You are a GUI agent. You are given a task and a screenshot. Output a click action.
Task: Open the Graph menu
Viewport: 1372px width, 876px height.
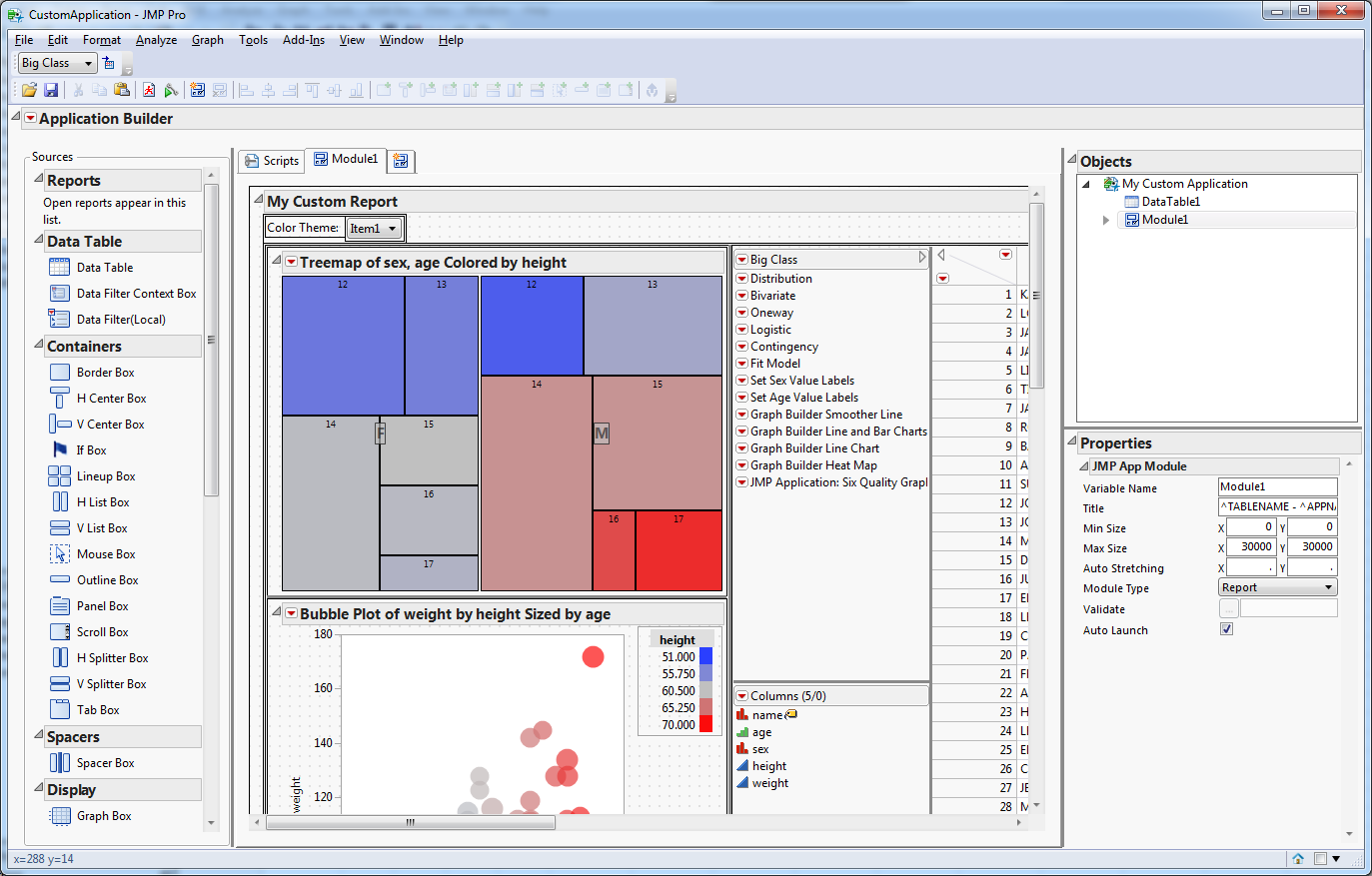(x=207, y=40)
